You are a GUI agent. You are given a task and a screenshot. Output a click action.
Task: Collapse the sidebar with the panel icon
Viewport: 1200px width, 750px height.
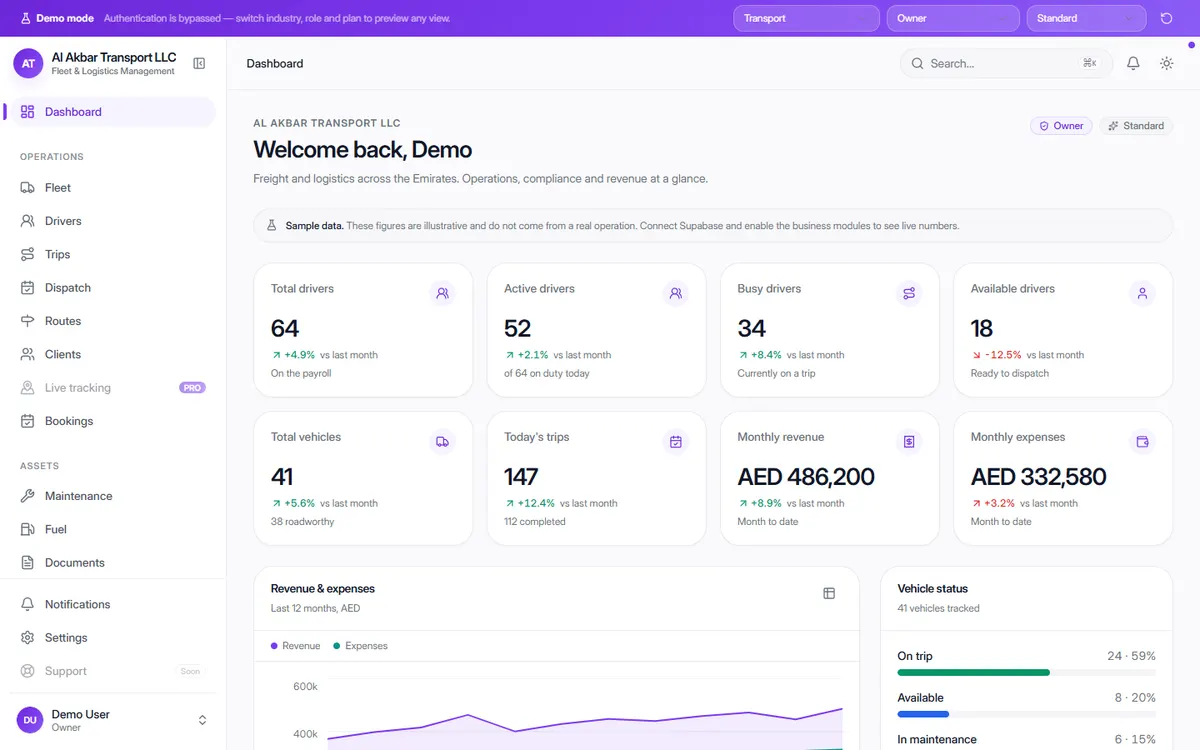tap(199, 64)
